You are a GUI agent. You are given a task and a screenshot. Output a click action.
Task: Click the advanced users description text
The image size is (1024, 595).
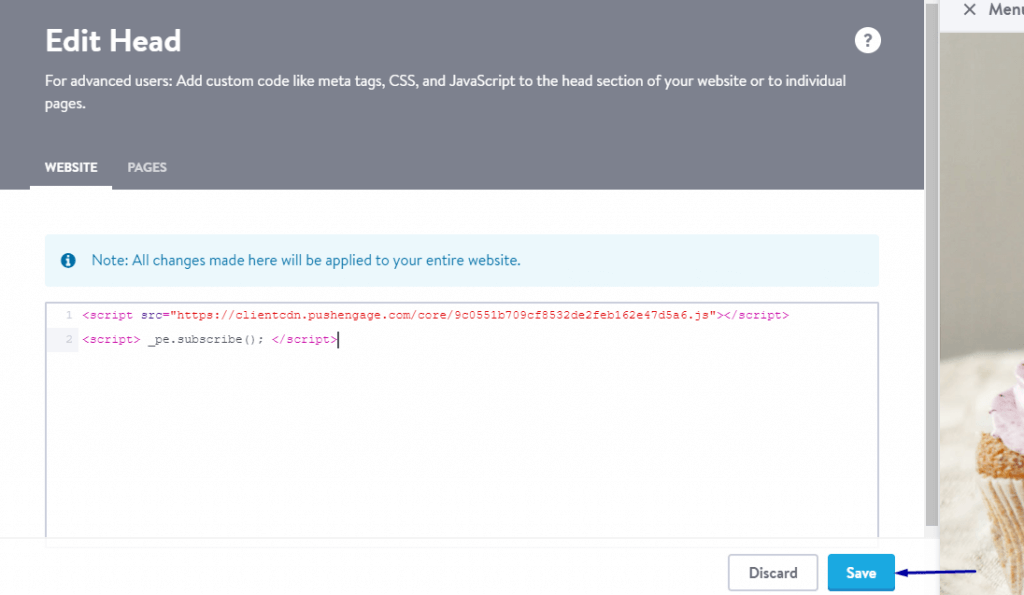pyautogui.click(x=445, y=92)
